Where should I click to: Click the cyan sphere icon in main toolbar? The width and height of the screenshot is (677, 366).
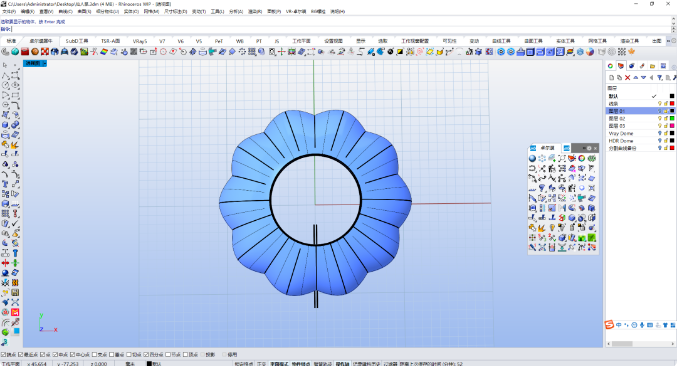click(x=15, y=52)
